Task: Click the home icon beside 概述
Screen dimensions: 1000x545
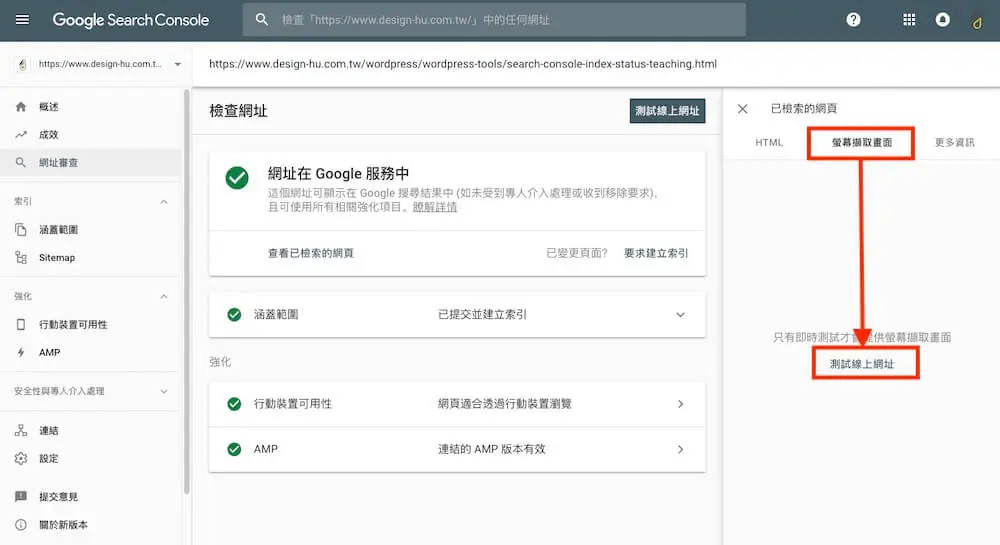Action: 21,106
